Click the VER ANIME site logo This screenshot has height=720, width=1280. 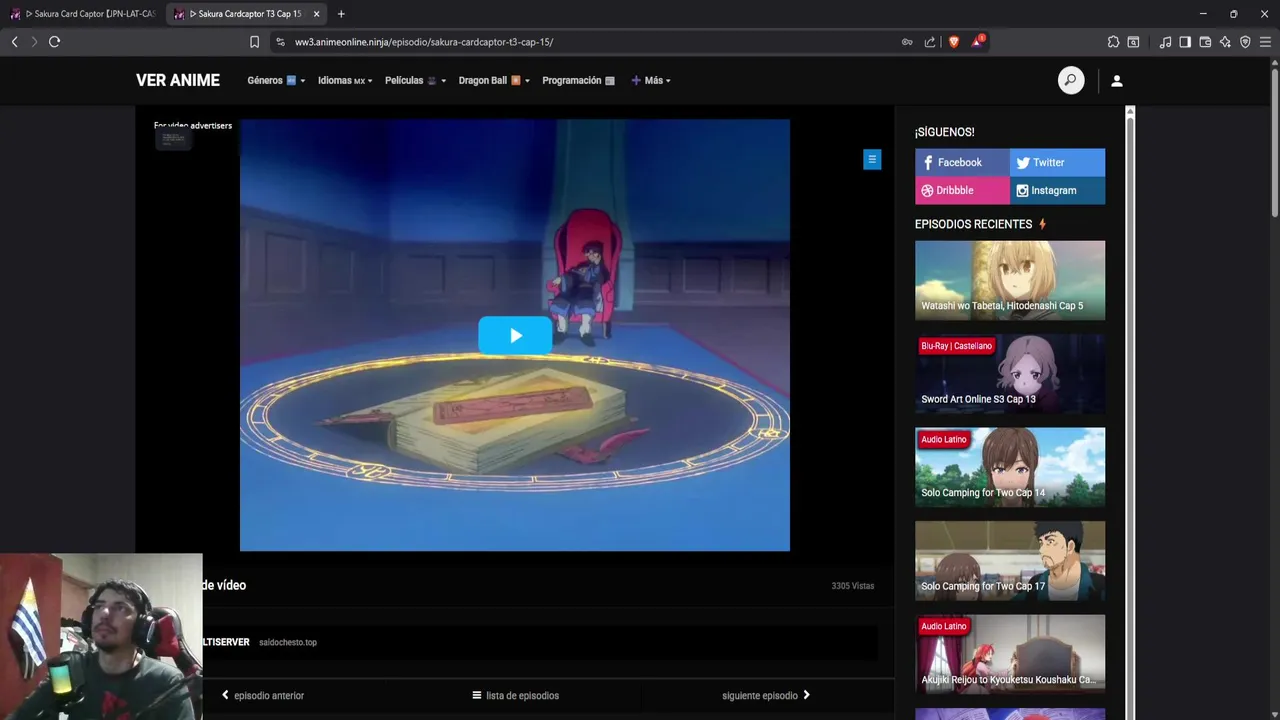pos(178,81)
